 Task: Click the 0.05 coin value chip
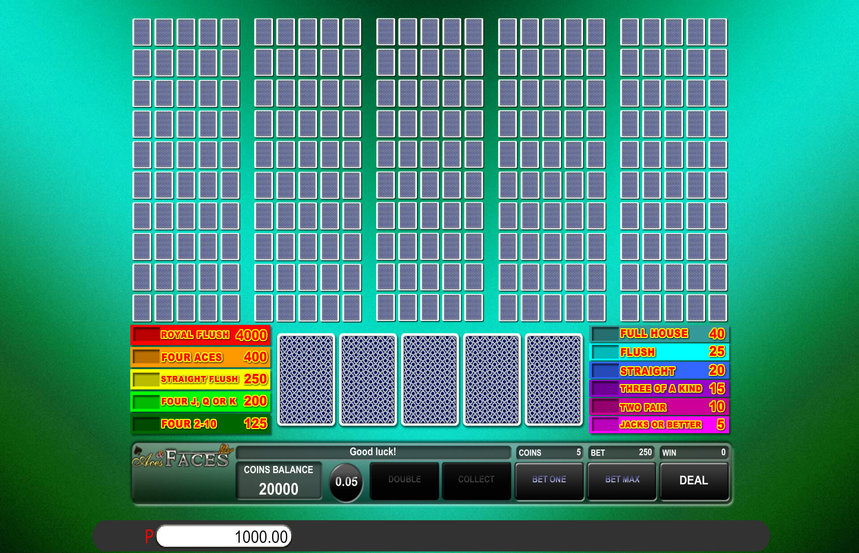point(346,481)
